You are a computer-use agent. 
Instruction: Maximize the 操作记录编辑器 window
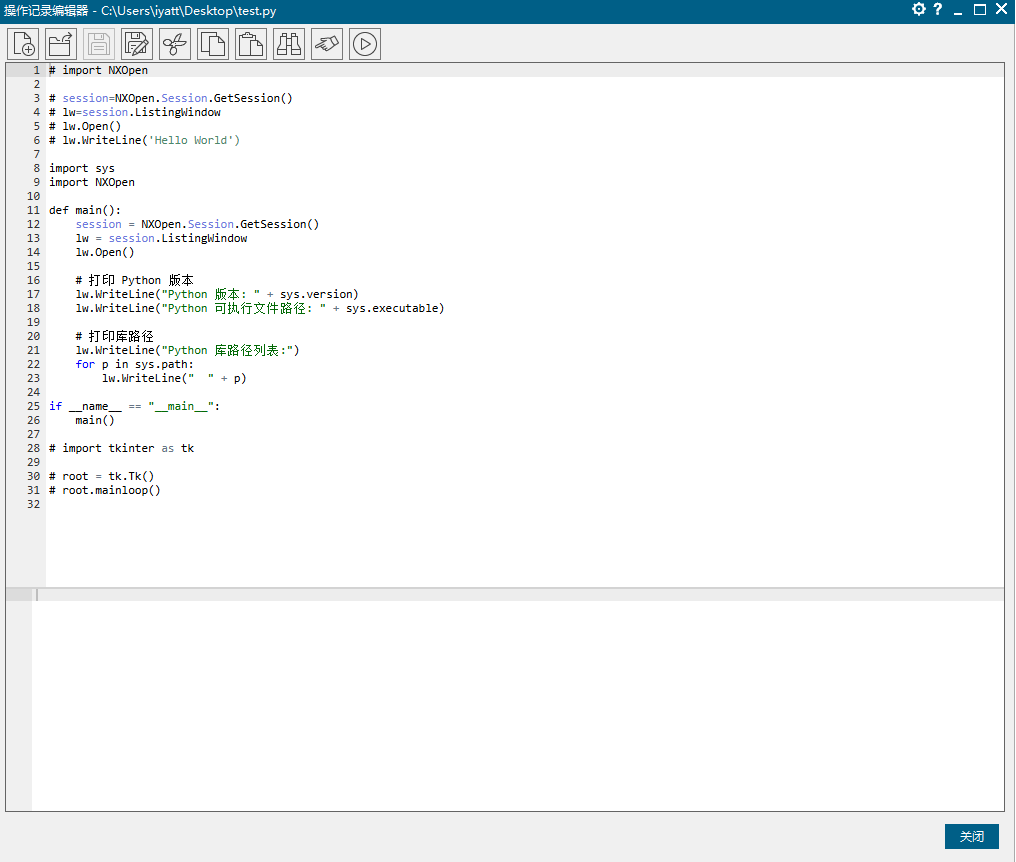[x=980, y=9]
